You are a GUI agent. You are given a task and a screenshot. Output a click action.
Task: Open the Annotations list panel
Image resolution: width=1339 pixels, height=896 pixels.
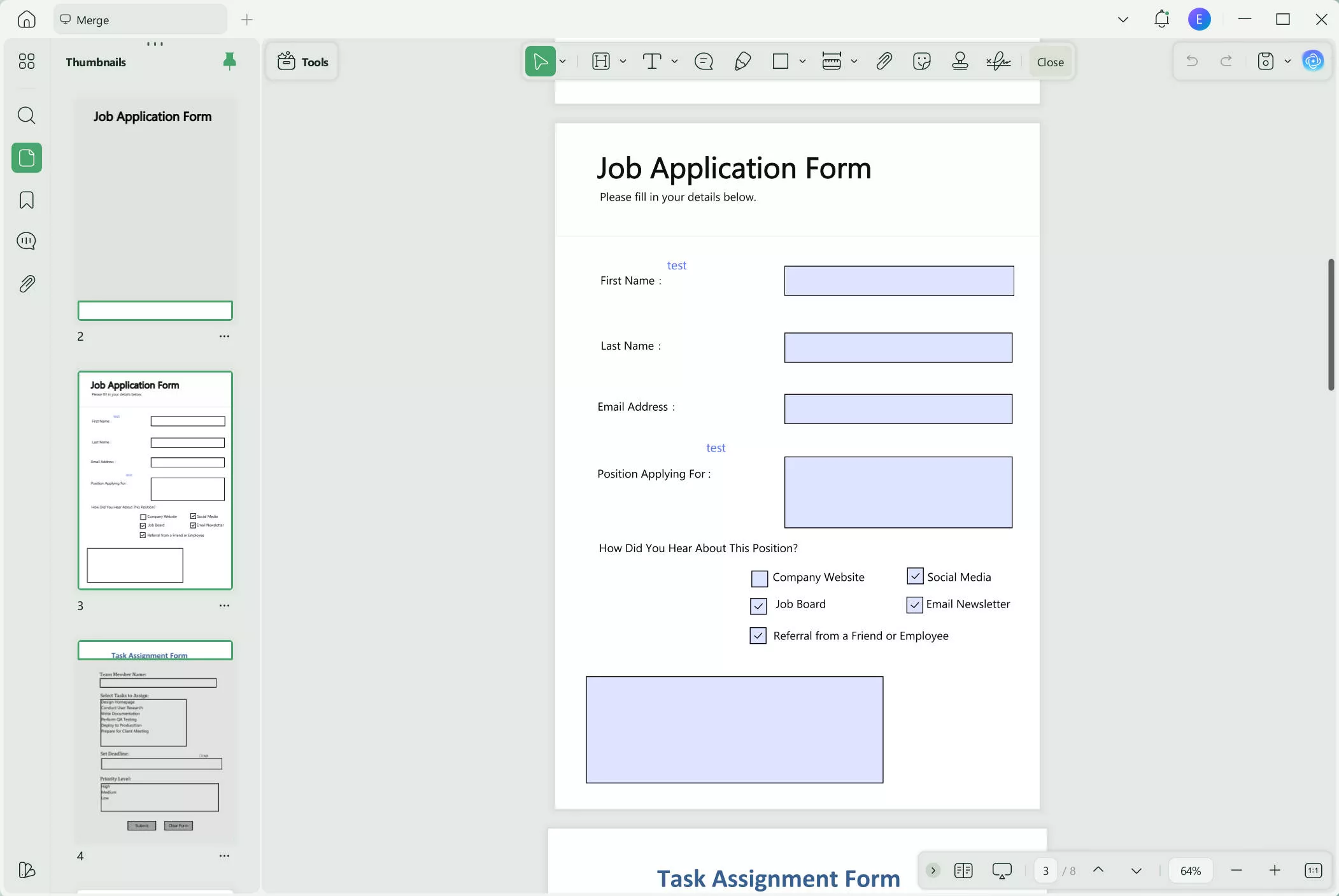pos(27,241)
